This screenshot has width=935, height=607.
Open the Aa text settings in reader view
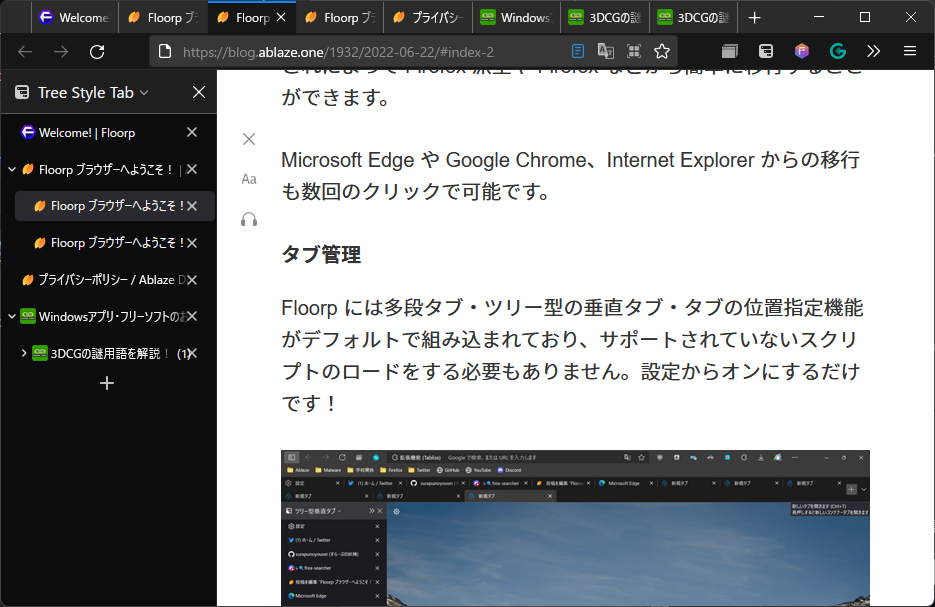[248, 179]
